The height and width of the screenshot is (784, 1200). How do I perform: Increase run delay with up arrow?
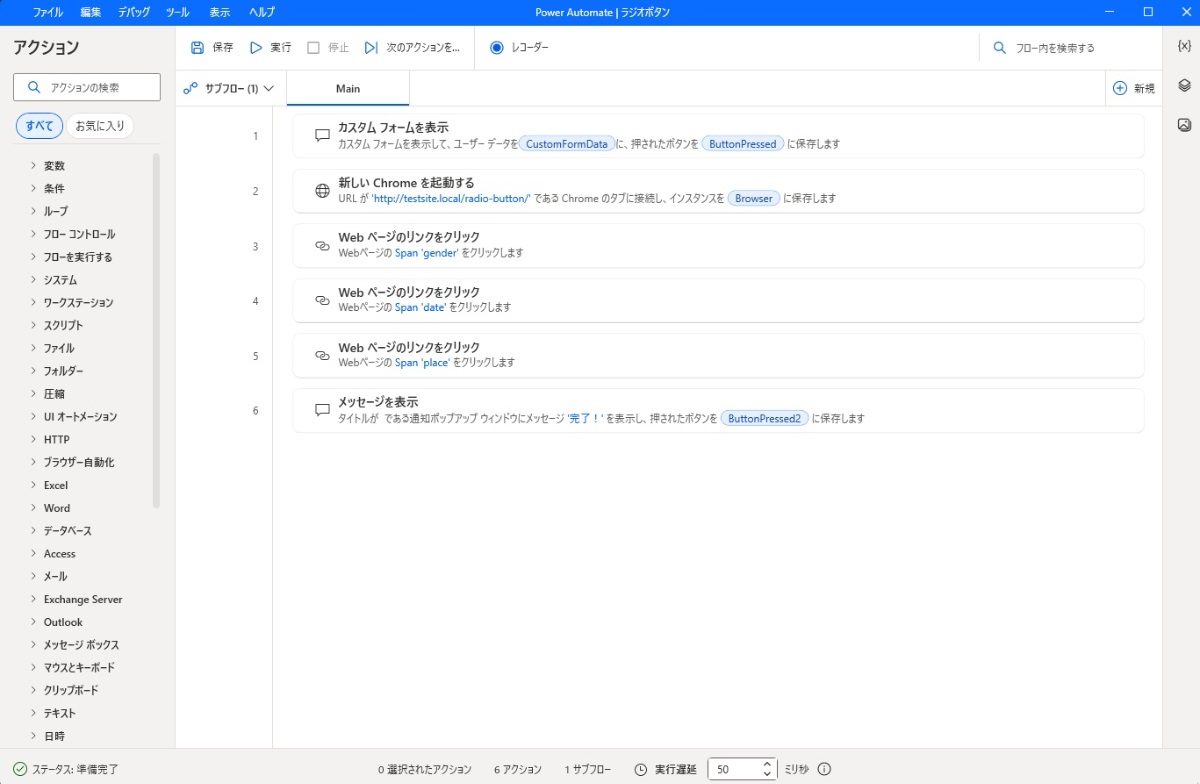(767, 765)
